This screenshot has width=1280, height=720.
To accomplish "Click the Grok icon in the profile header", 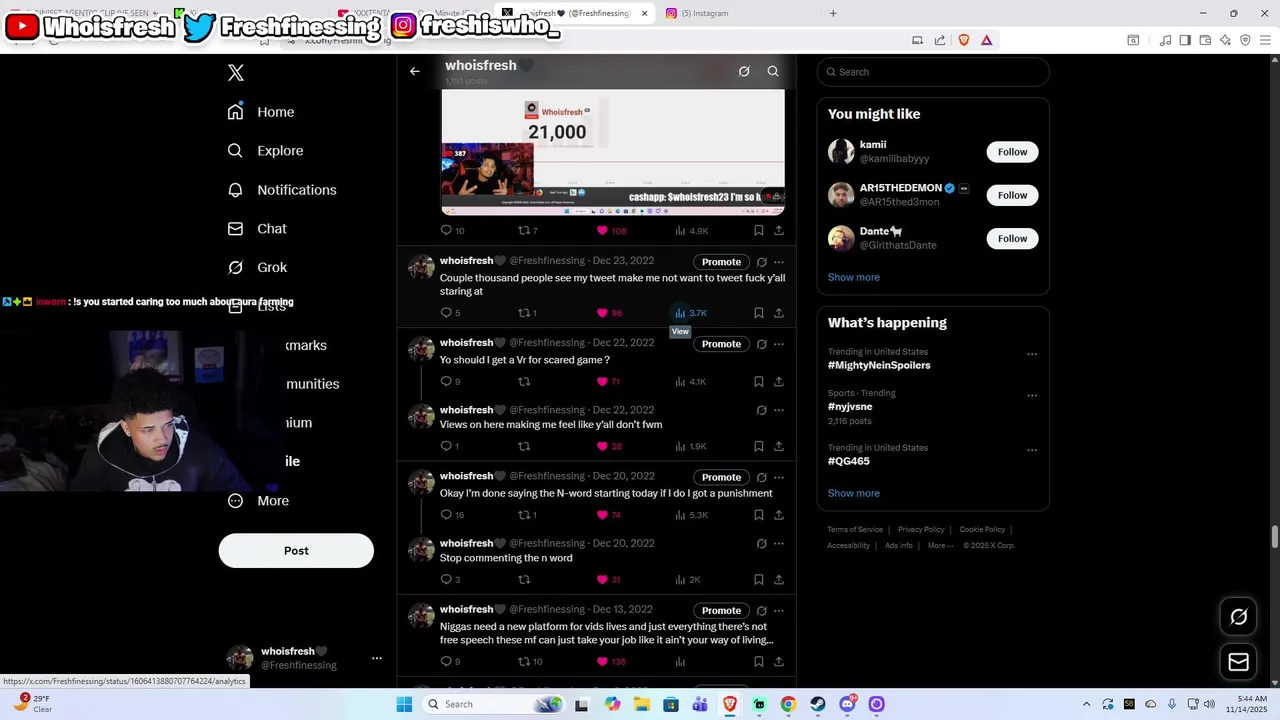I will (744, 71).
